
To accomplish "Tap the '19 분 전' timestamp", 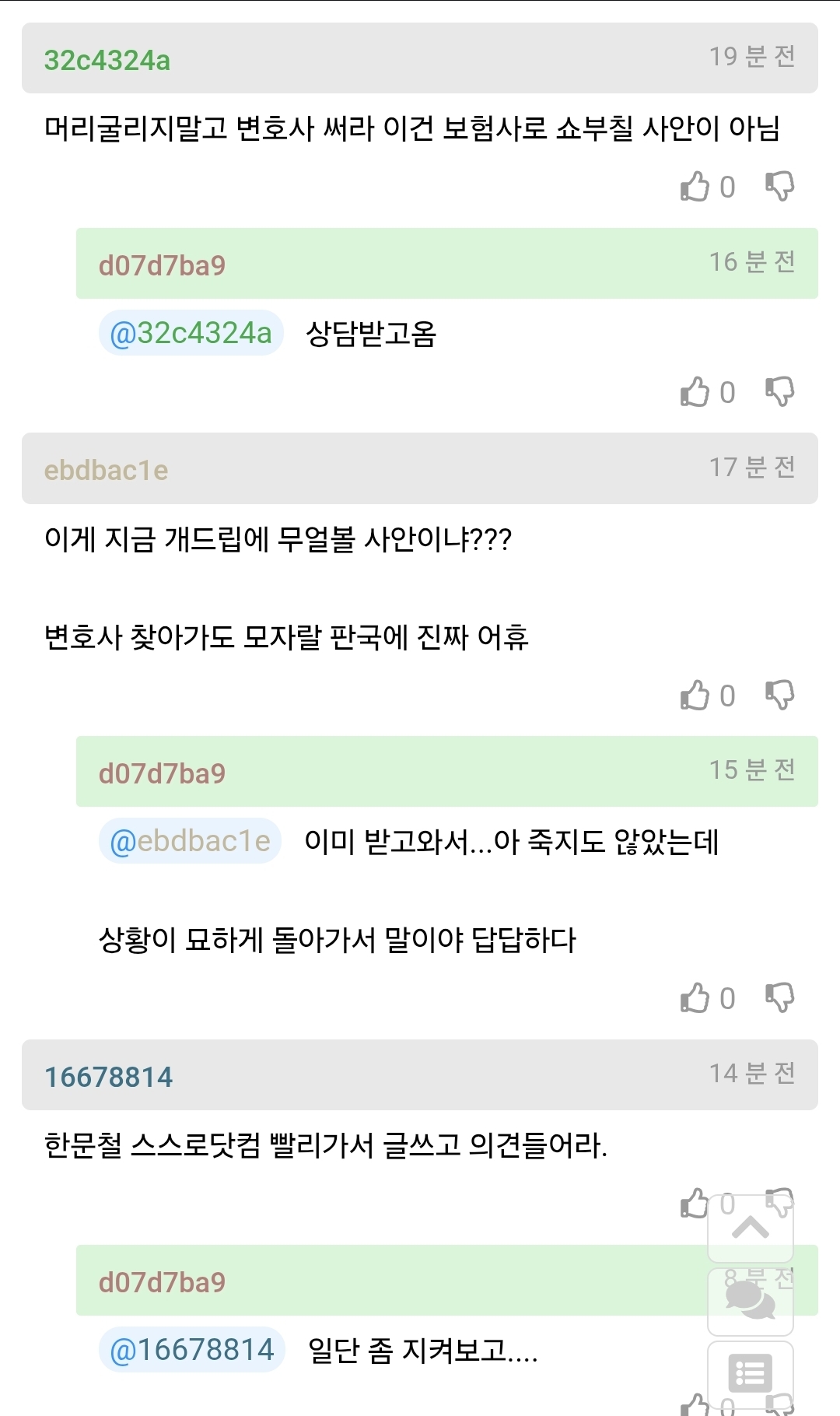I will click(x=751, y=57).
